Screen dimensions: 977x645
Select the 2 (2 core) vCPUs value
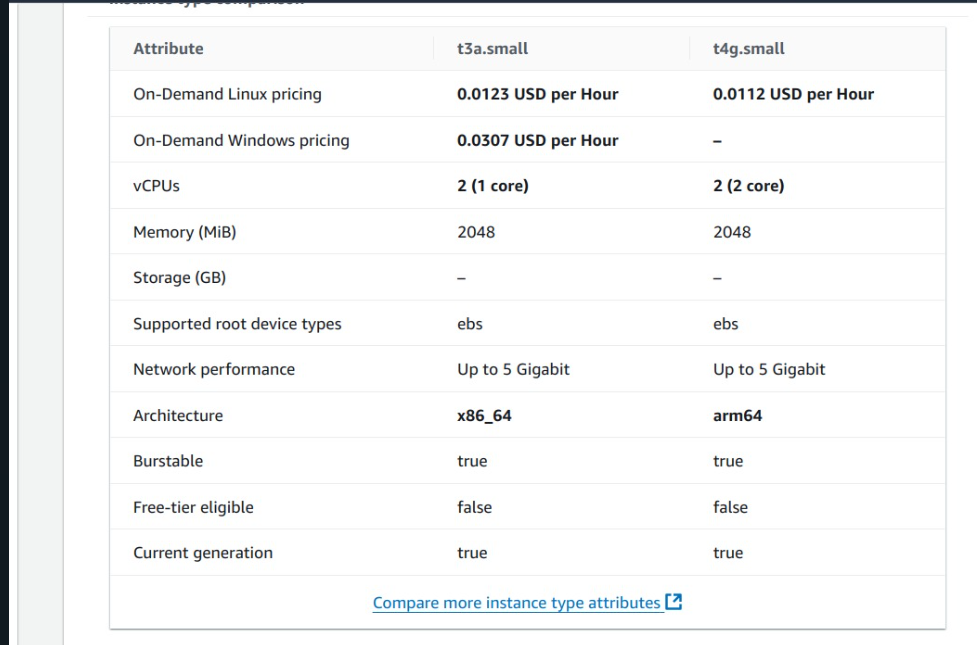pos(748,186)
